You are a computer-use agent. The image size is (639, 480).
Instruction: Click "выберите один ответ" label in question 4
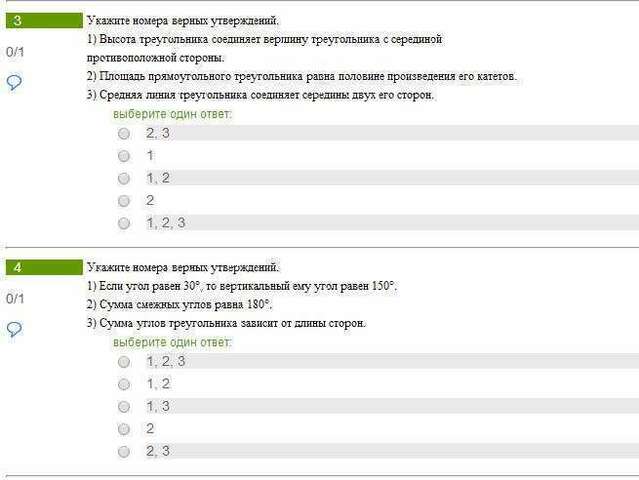point(172,342)
